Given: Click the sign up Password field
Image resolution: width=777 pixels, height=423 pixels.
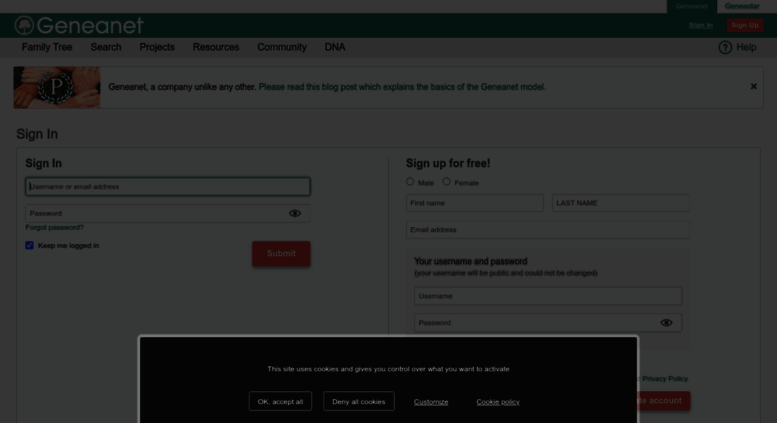Looking at the screenshot, I should click(548, 323).
